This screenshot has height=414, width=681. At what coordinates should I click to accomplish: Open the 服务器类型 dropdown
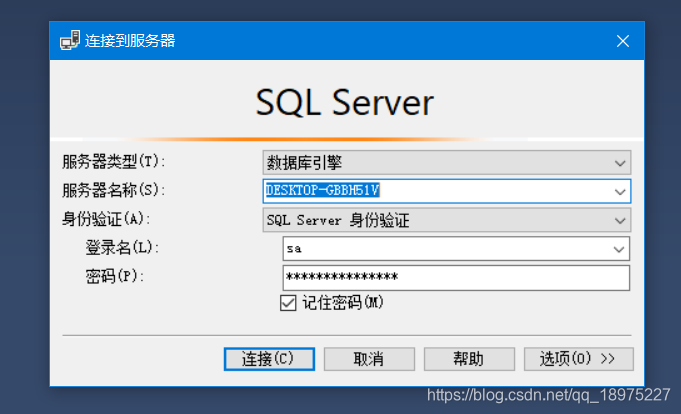pos(446,163)
